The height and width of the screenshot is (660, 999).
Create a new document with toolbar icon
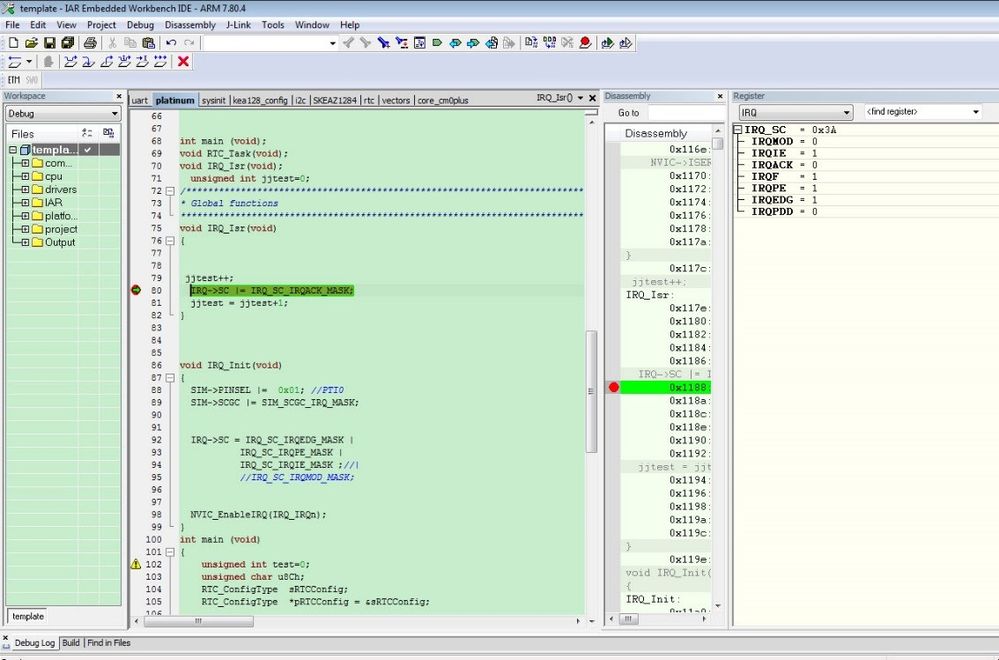coord(13,43)
